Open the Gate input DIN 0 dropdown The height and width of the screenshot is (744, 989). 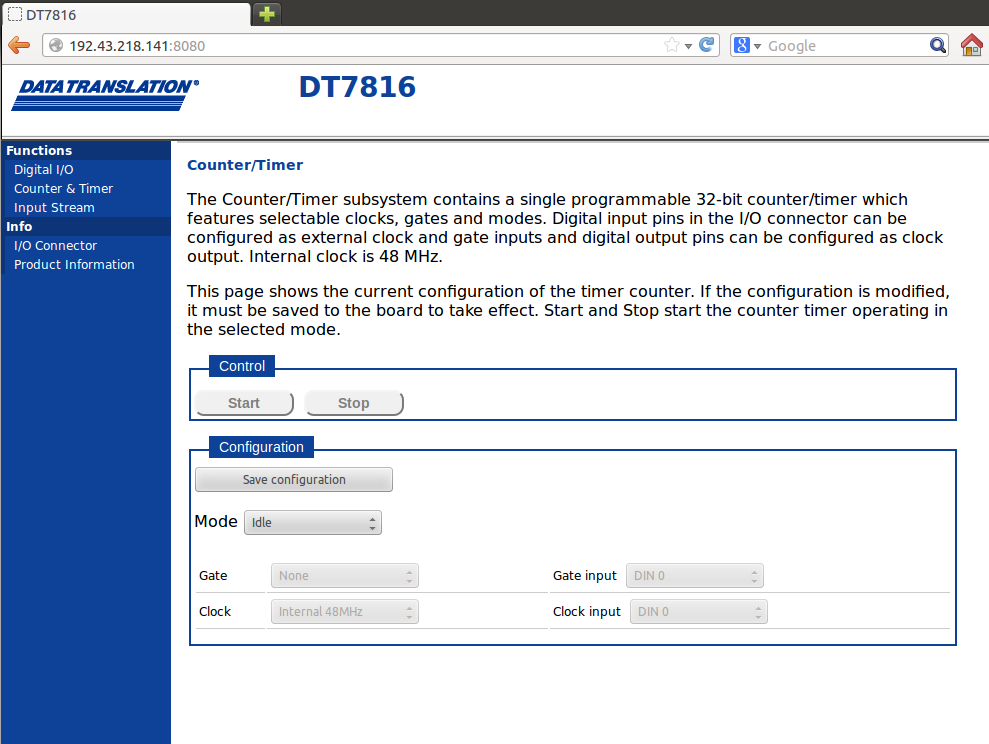click(695, 576)
